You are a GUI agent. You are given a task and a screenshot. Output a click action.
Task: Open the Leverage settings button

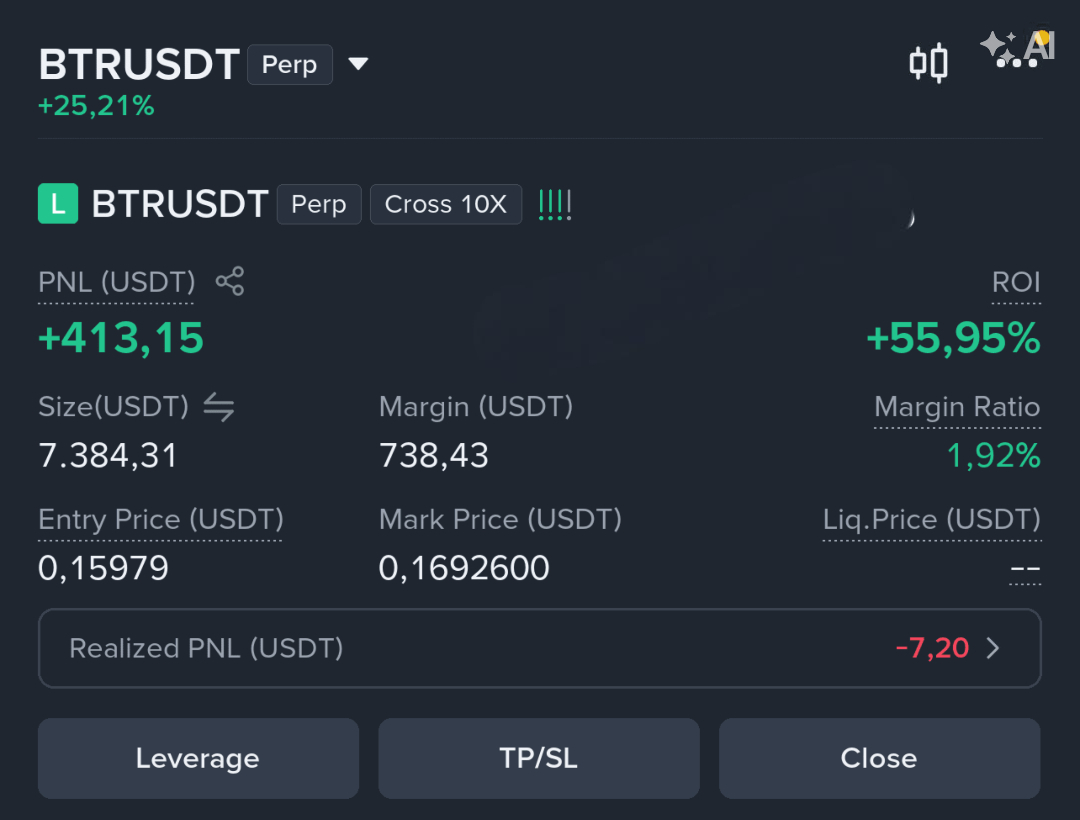tap(198, 758)
